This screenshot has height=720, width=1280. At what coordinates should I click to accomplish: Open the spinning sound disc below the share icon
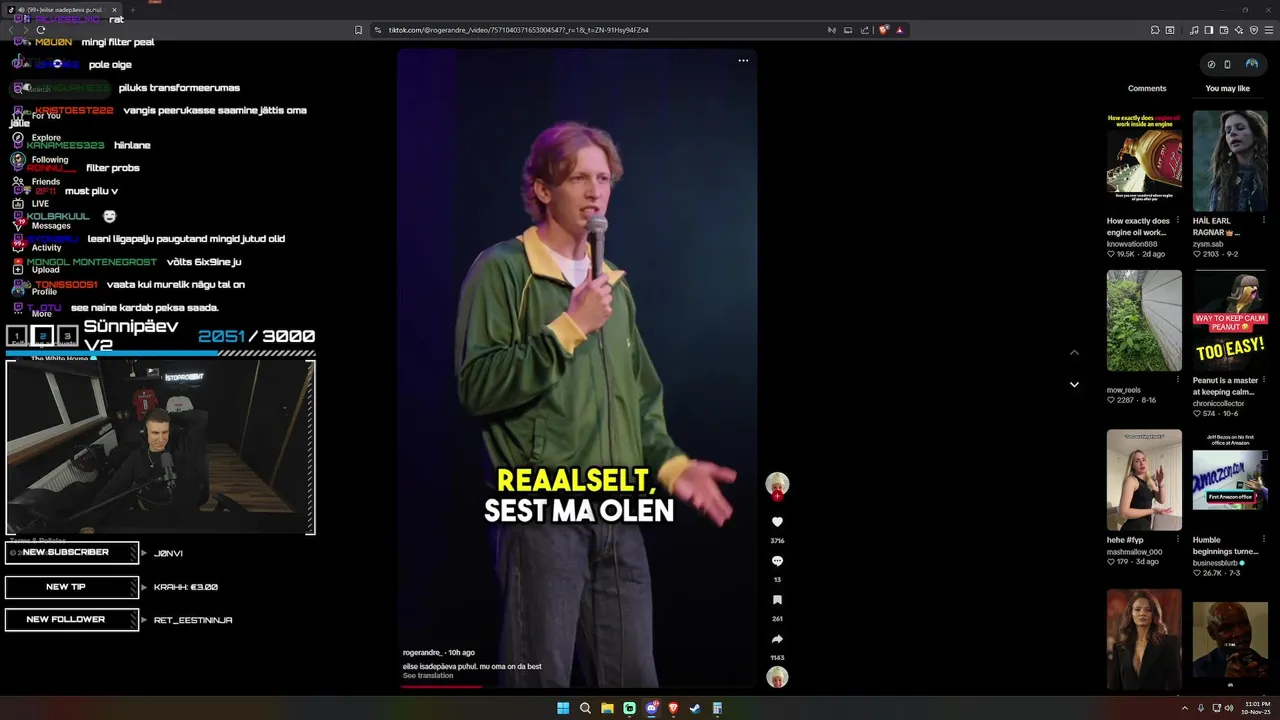click(x=777, y=678)
